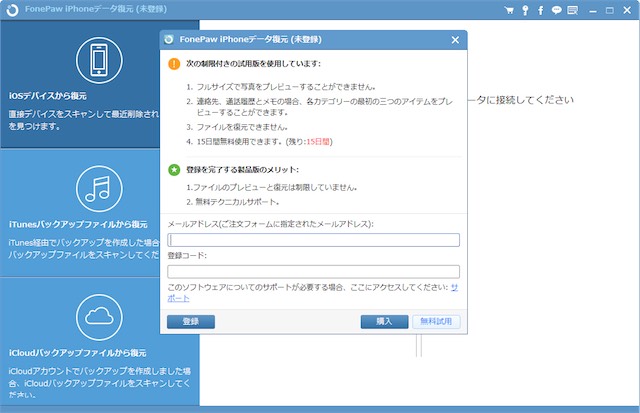The image size is (640, 413).
Task: Click the speech bubble feedback icon
Action: 556,10
